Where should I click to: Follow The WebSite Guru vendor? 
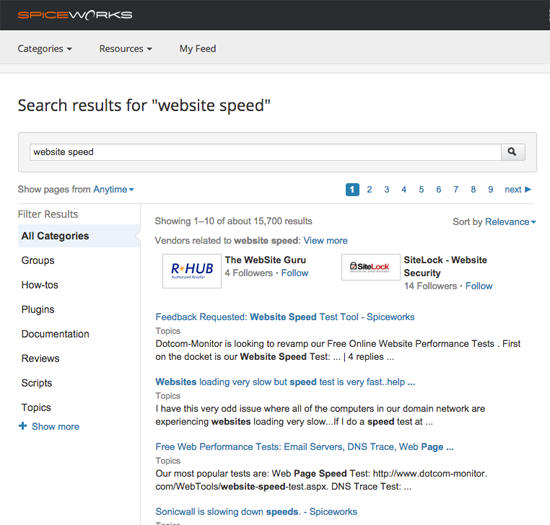(x=295, y=273)
